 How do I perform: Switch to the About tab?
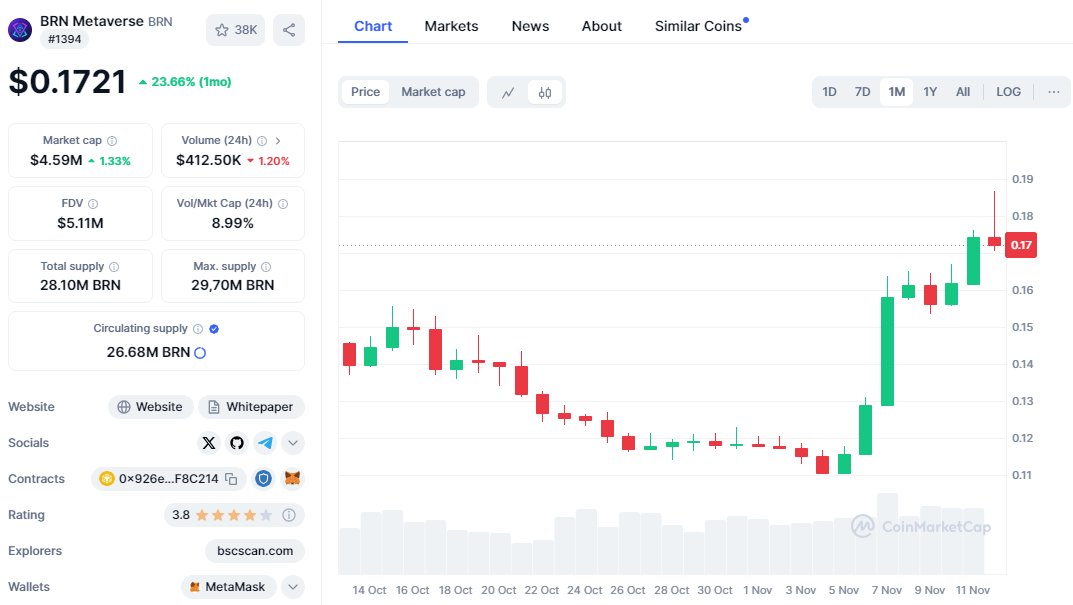pyautogui.click(x=602, y=26)
